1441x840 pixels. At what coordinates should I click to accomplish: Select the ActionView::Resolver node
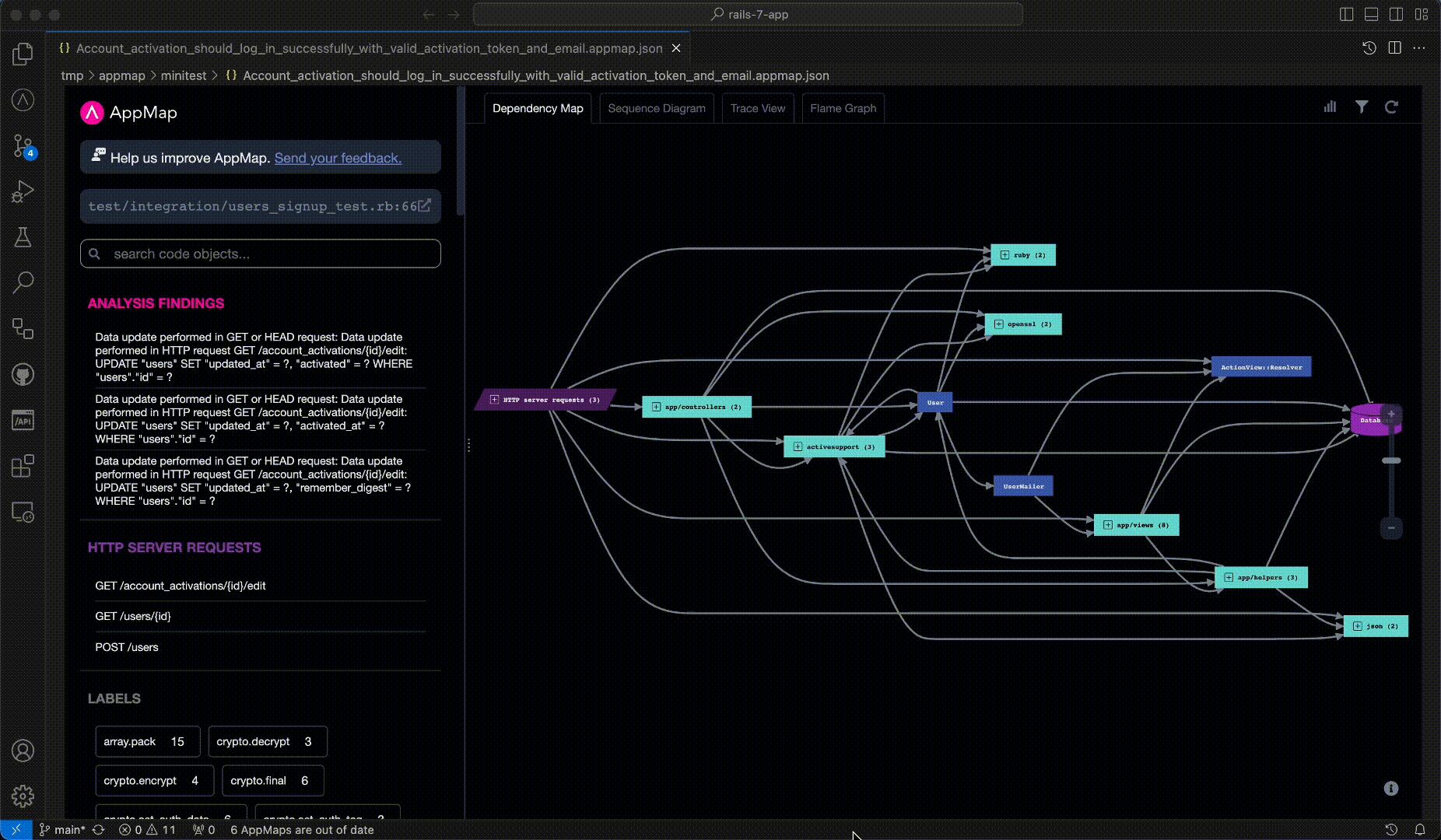pyautogui.click(x=1261, y=366)
